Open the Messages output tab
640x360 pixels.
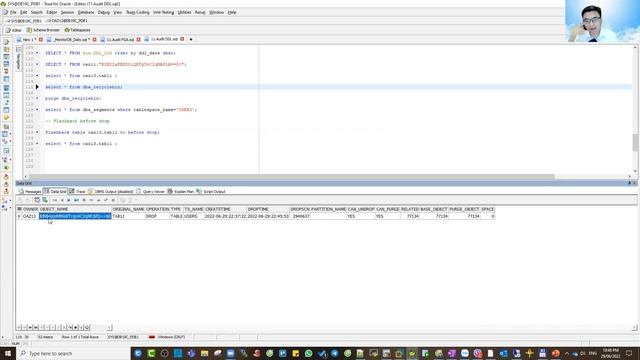pyautogui.click(x=30, y=191)
